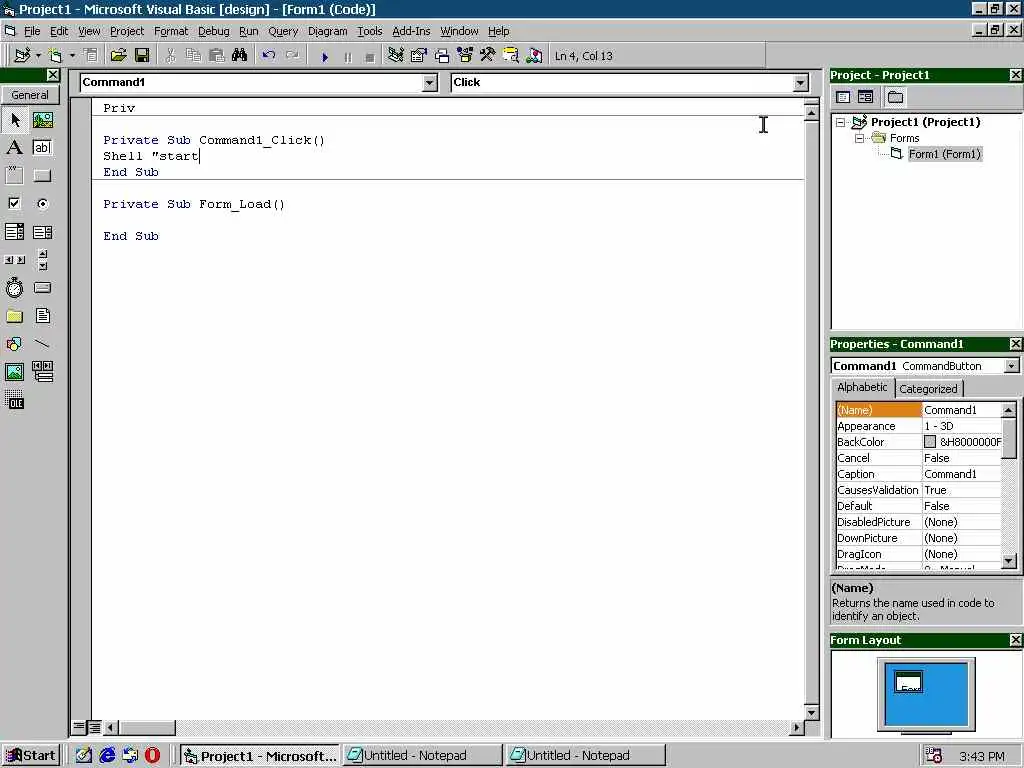Open the Click procedure dropdown
This screenshot has height=768, width=1024.
click(x=801, y=83)
